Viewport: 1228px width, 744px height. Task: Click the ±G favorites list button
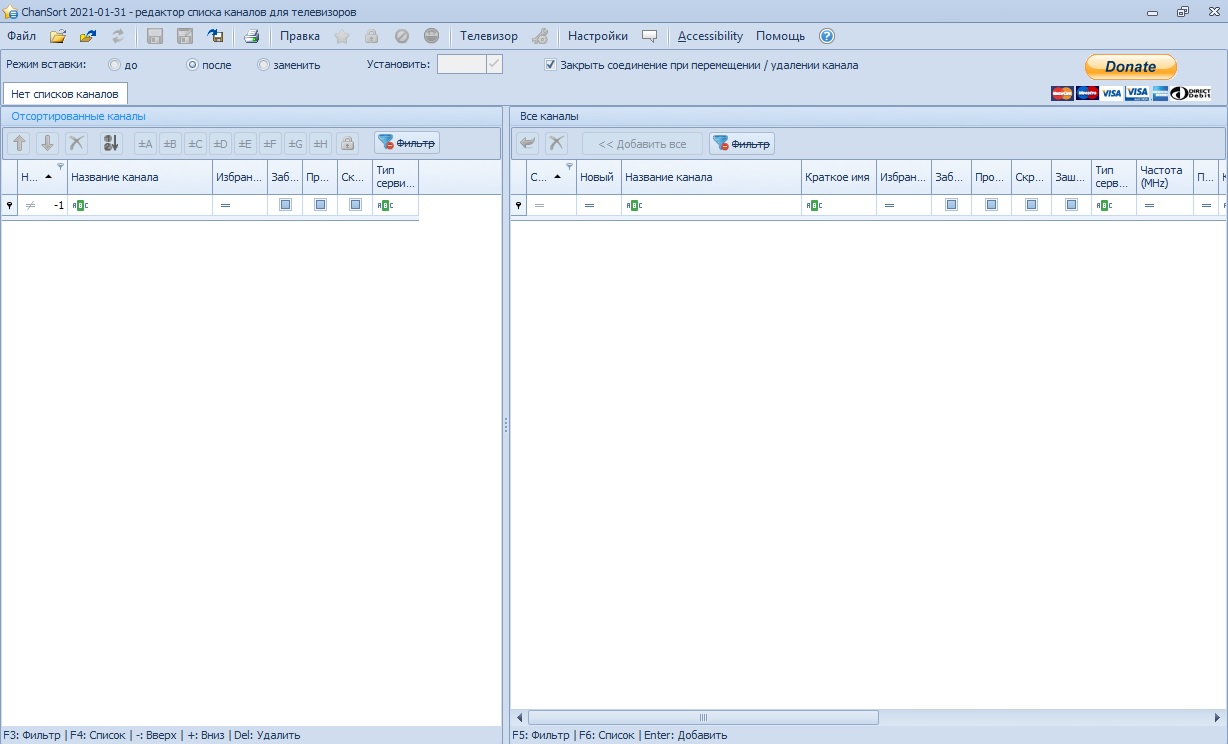pyautogui.click(x=295, y=144)
